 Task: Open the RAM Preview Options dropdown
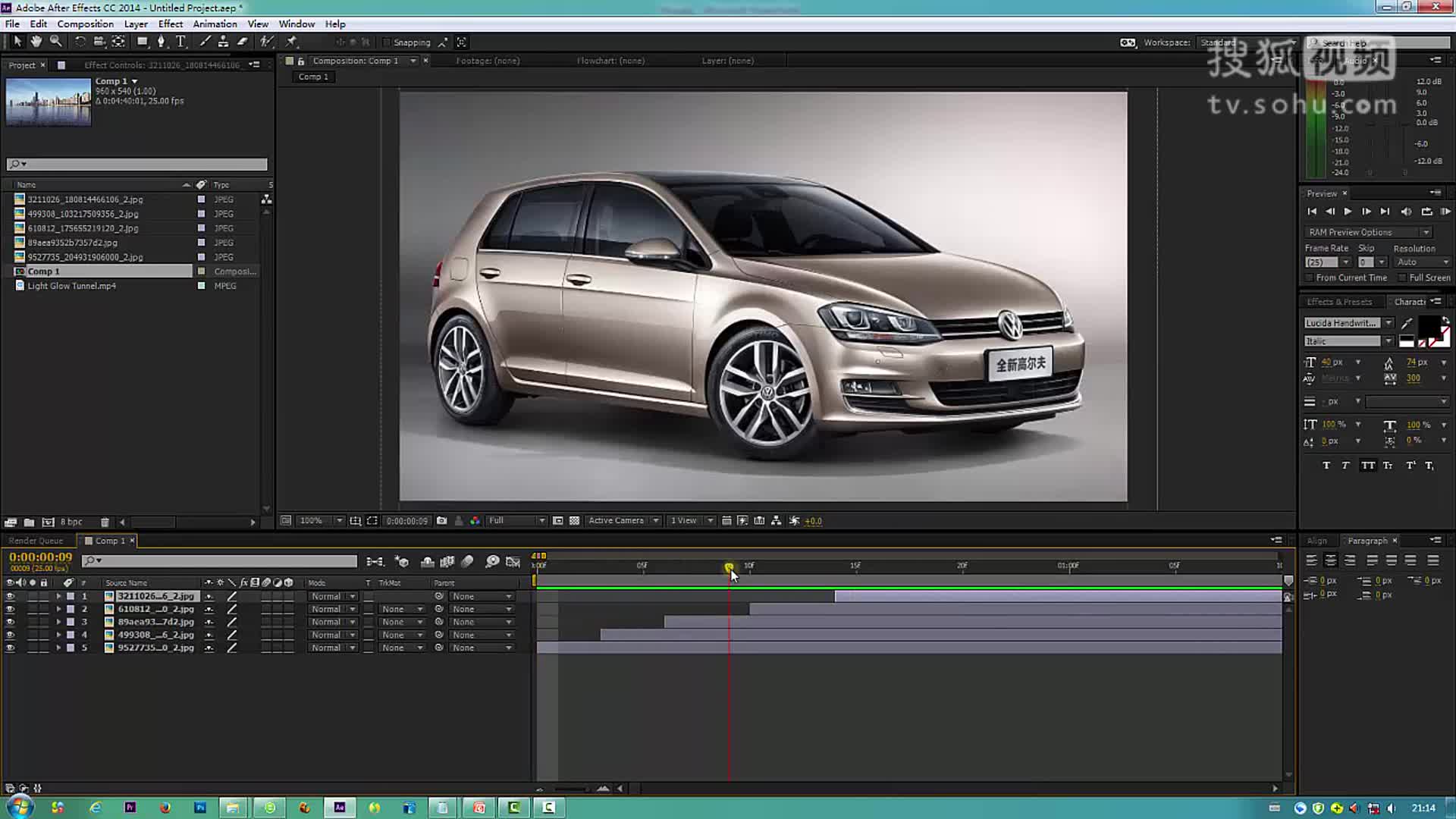pyautogui.click(x=1368, y=232)
